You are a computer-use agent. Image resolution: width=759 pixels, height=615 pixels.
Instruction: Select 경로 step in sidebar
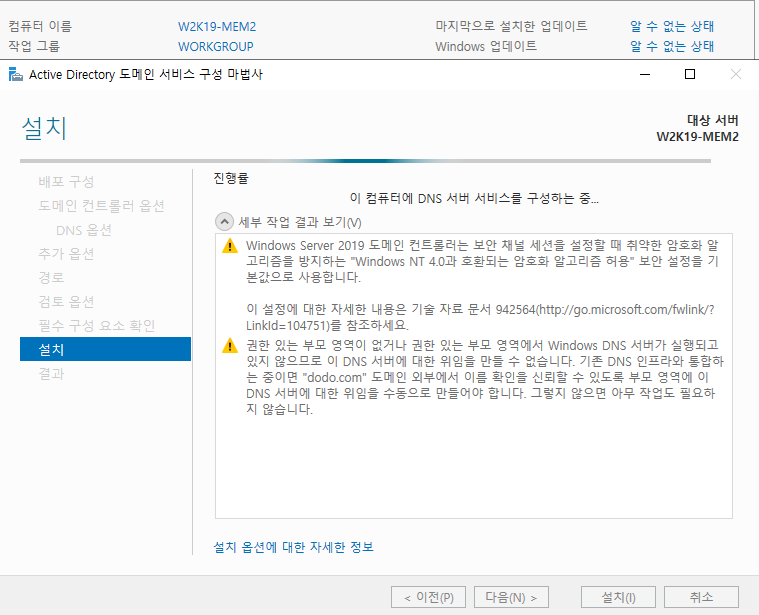(51, 278)
